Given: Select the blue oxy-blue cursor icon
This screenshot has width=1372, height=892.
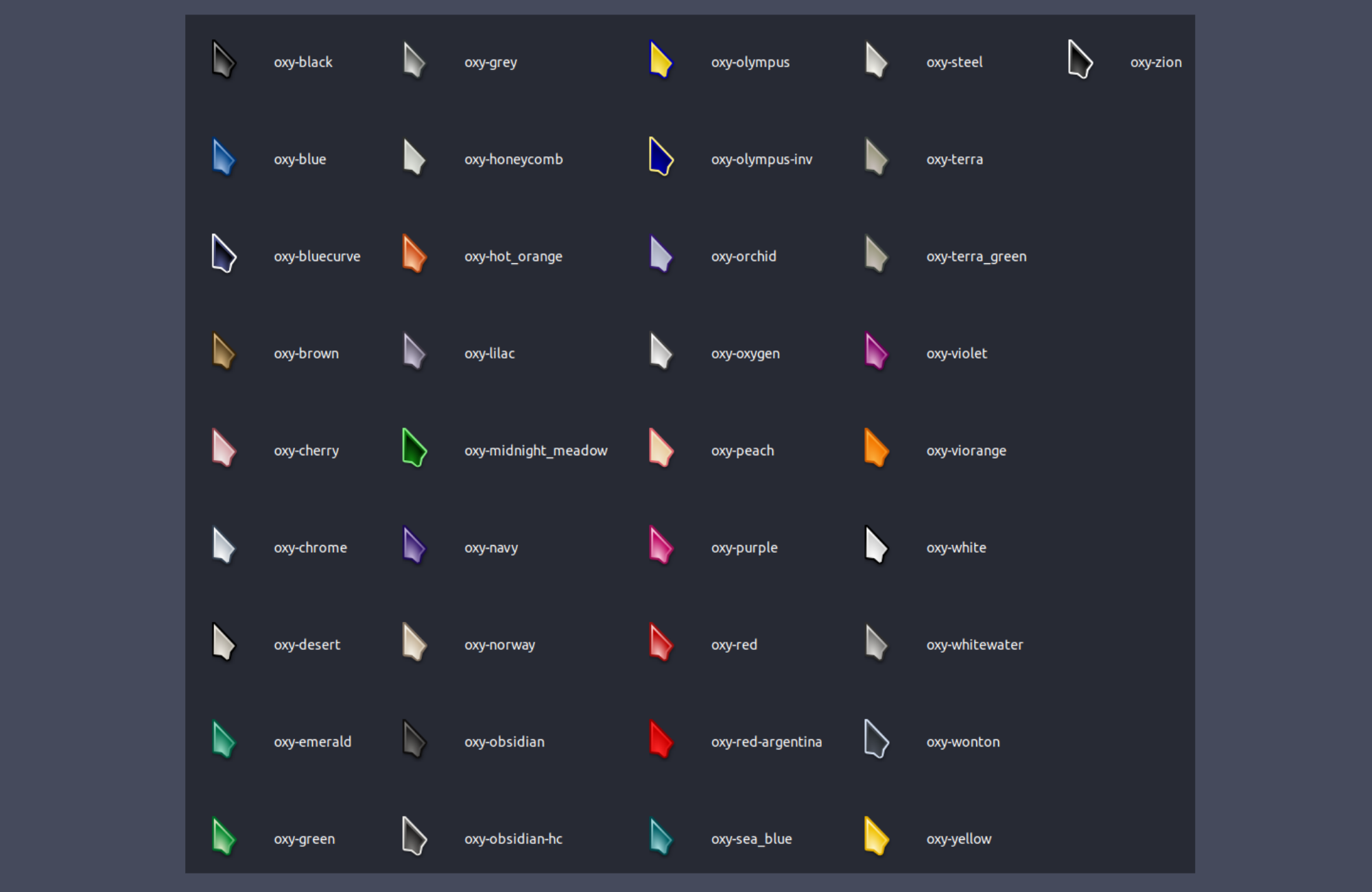Looking at the screenshot, I should pos(224,157).
